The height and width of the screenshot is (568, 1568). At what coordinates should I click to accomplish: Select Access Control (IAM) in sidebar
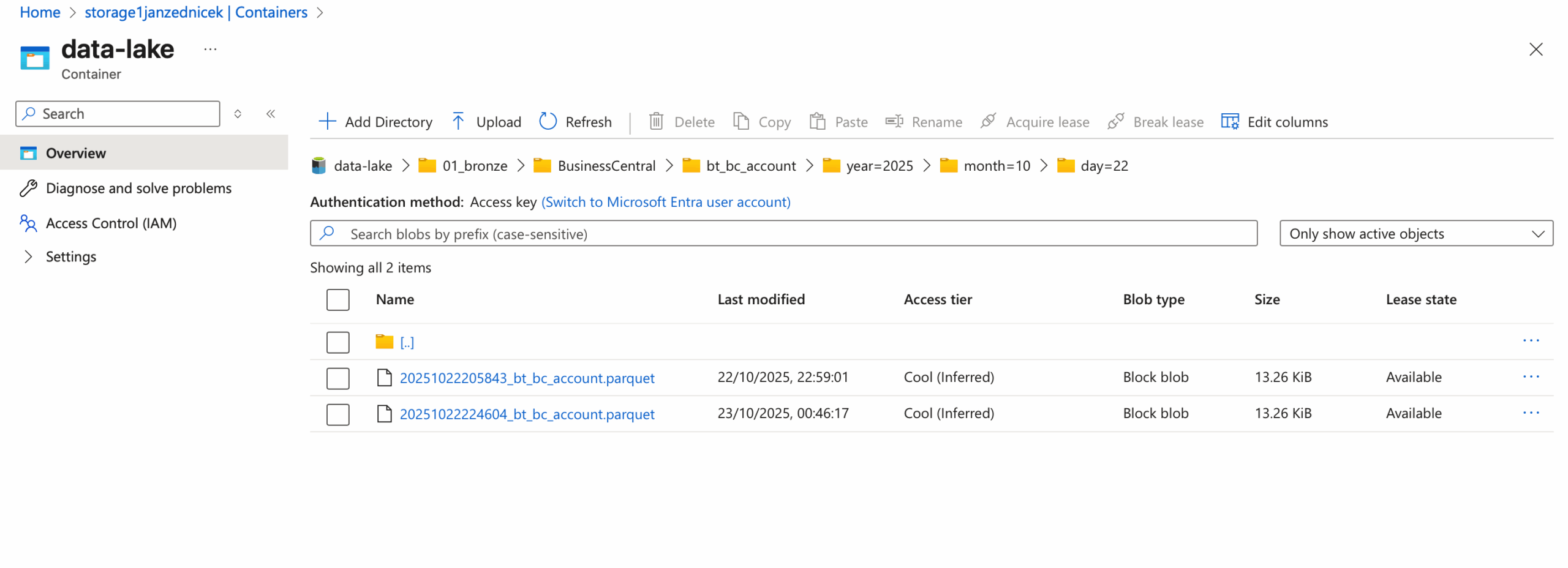point(111,223)
